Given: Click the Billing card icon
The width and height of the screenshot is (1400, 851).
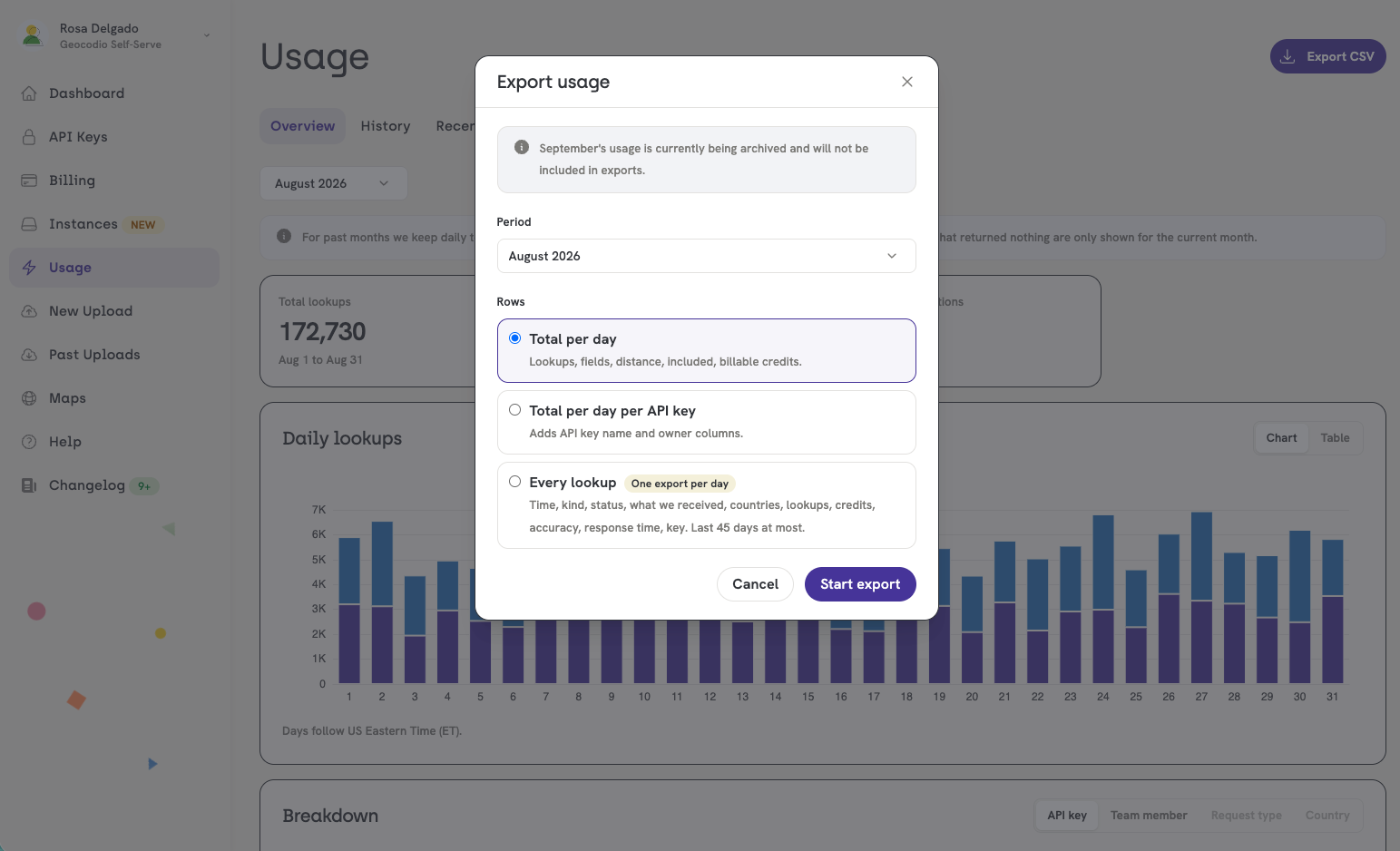Looking at the screenshot, I should click(x=29, y=181).
